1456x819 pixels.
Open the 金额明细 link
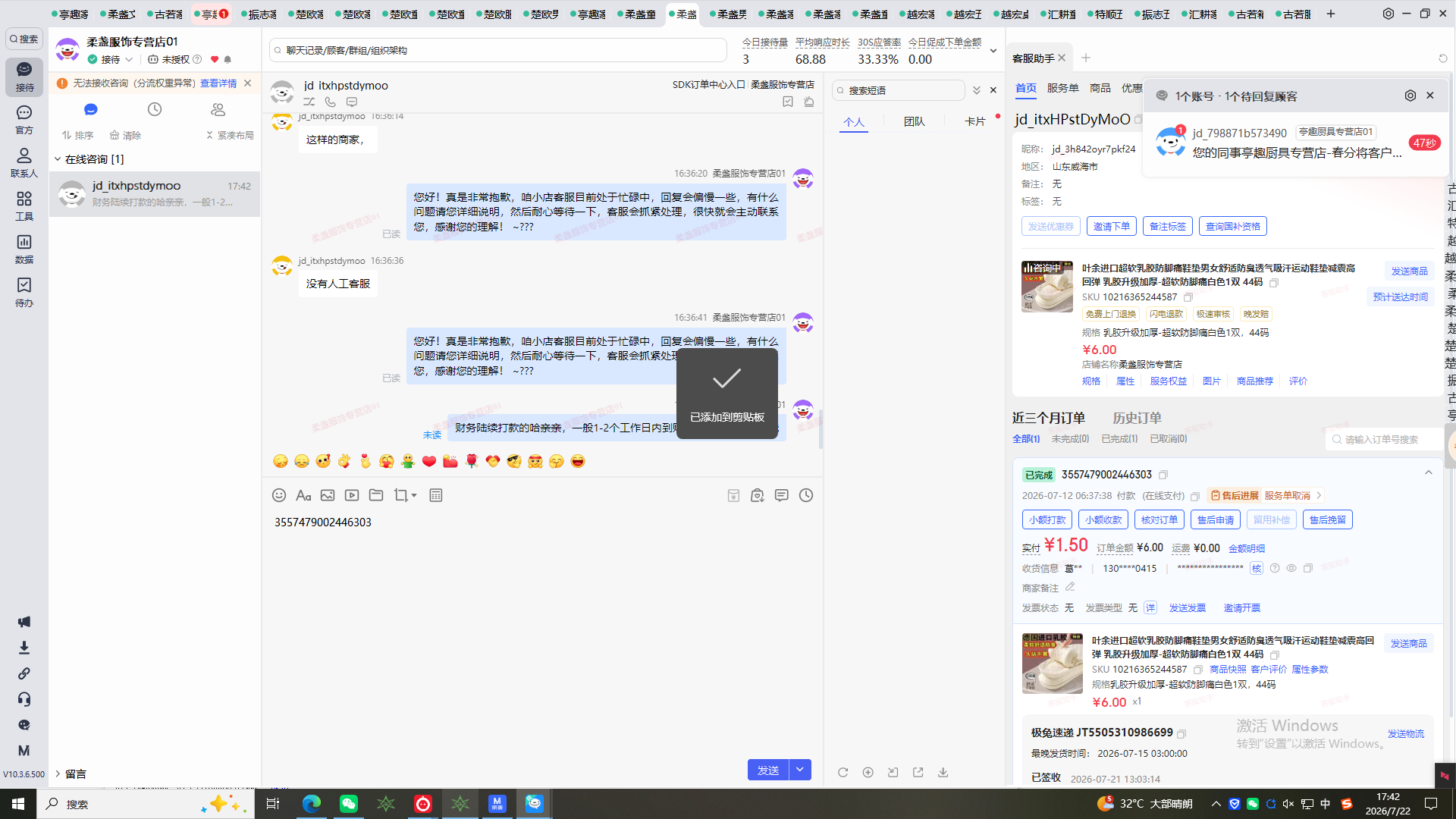tap(1247, 548)
